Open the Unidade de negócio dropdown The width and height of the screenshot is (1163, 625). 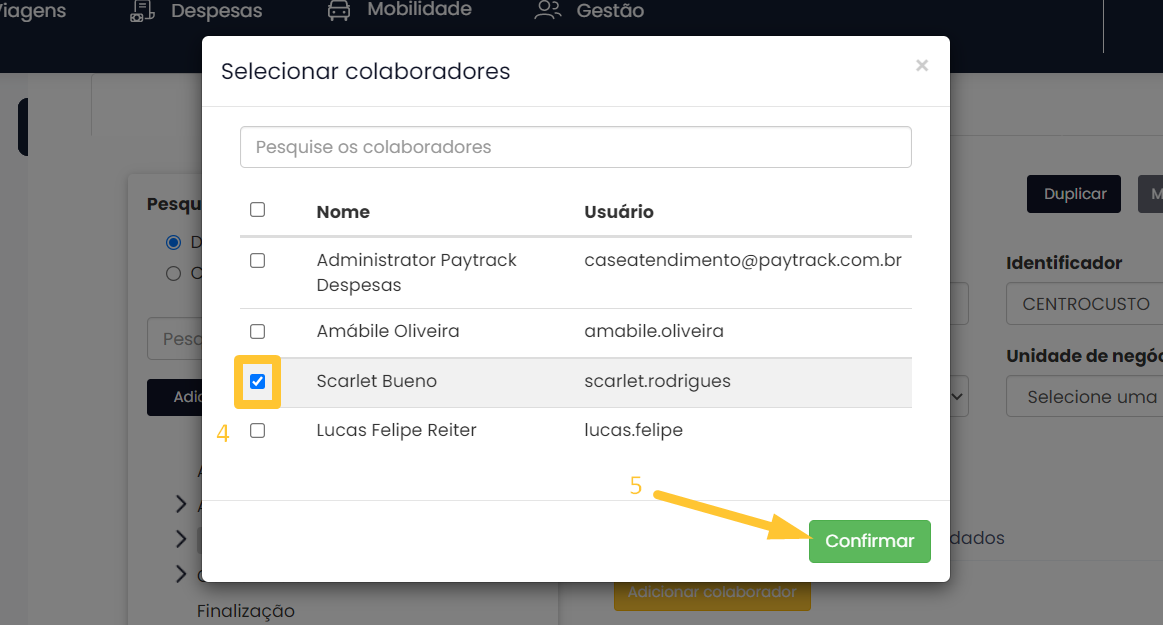pyautogui.click(x=1084, y=397)
